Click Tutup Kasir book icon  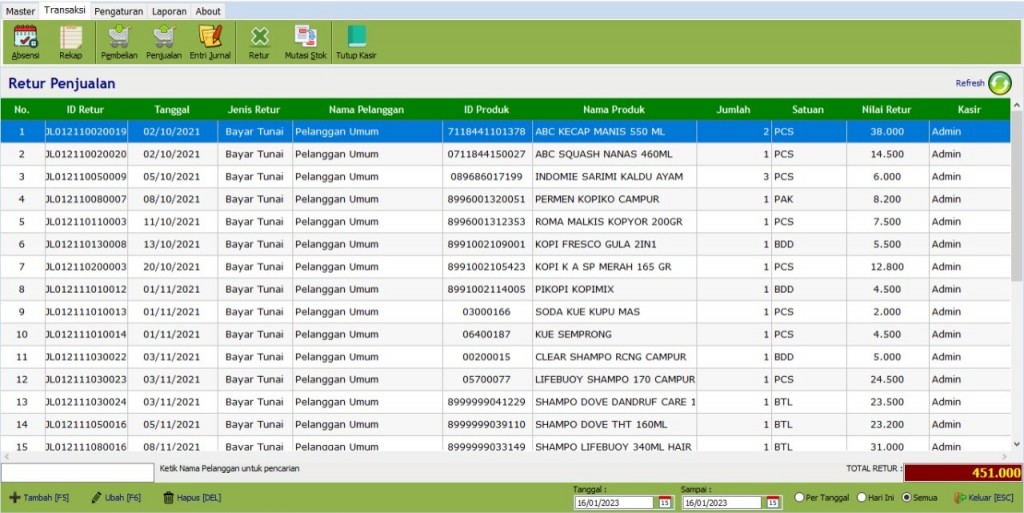pyautogui.click(x=356, y=42)
